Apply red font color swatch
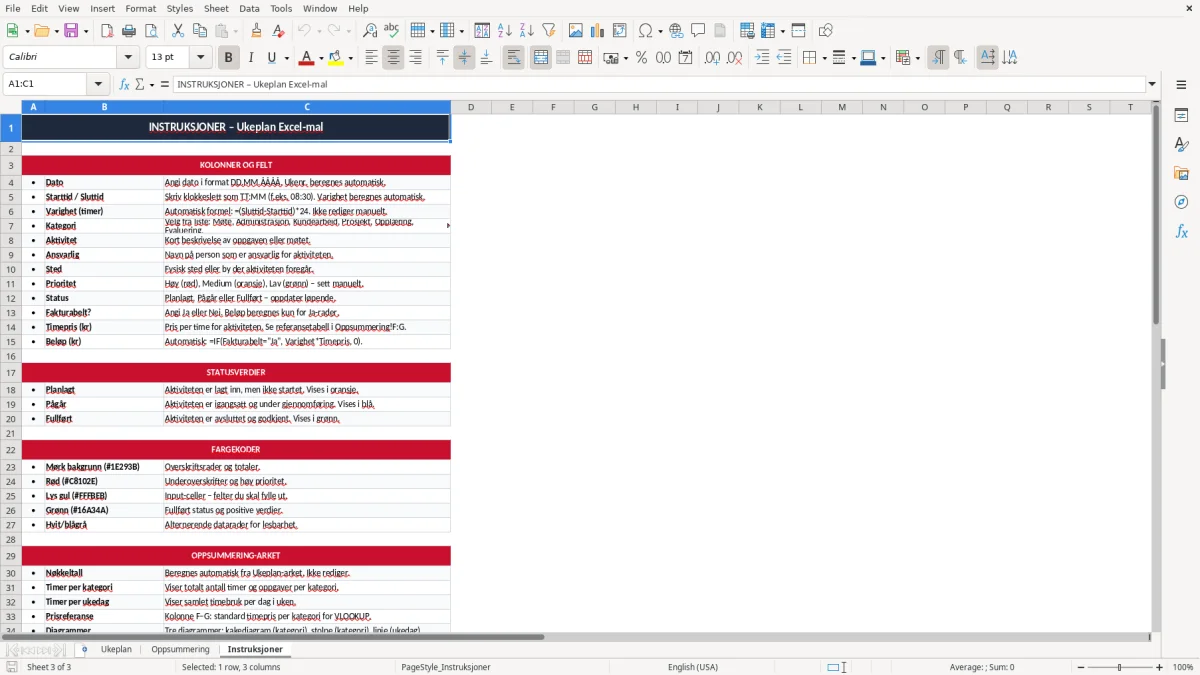Viewport: 1200px width, 675px height. click(x=307, y=58)
